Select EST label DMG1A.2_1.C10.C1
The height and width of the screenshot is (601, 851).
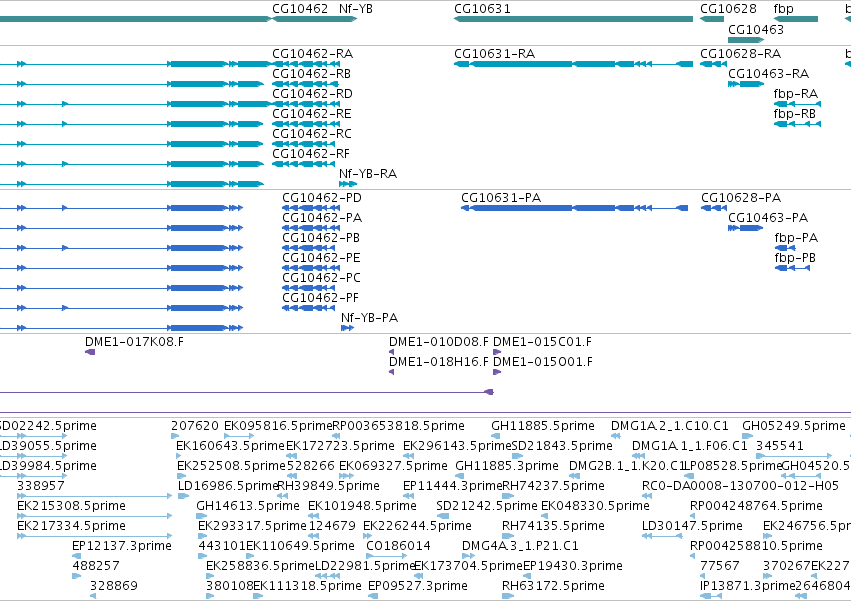pyautogui.click(x=670, y=426)
